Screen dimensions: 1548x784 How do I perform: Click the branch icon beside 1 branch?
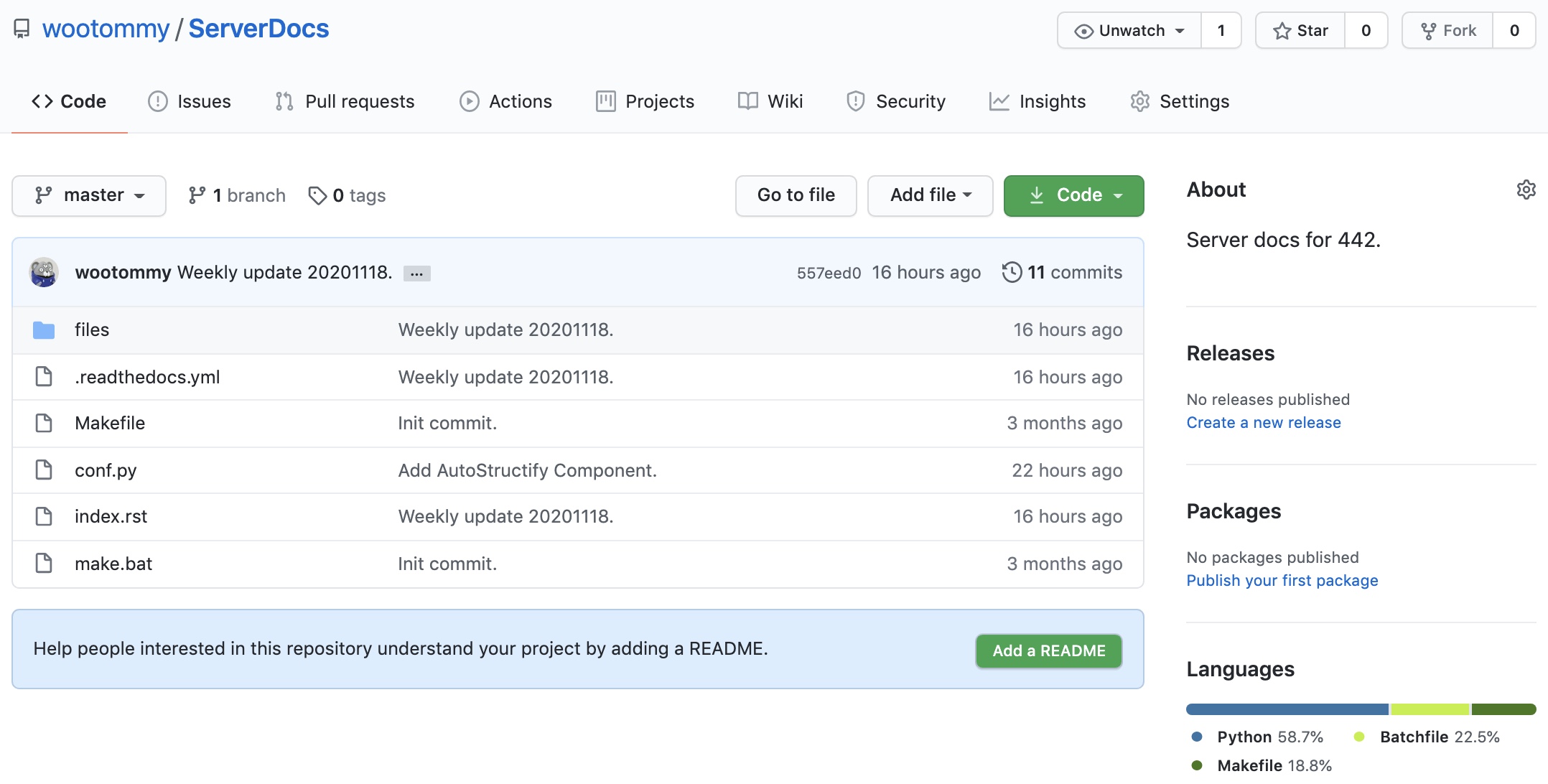click(197, 195)
